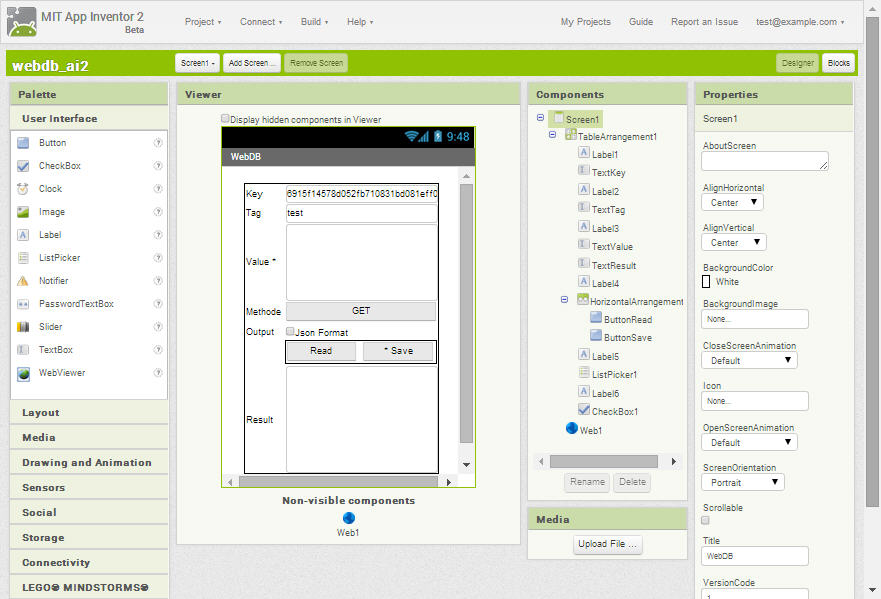The image size is (881, 599).
Task: Toggle Display hidden components in Viewer
Action: pyautogui.click(x=225, y=119)
